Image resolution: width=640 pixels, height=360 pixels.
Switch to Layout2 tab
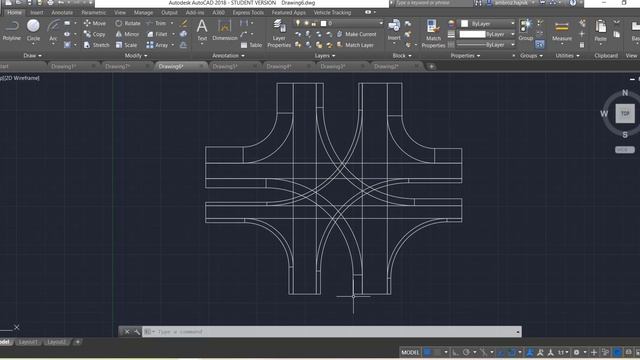56,342
